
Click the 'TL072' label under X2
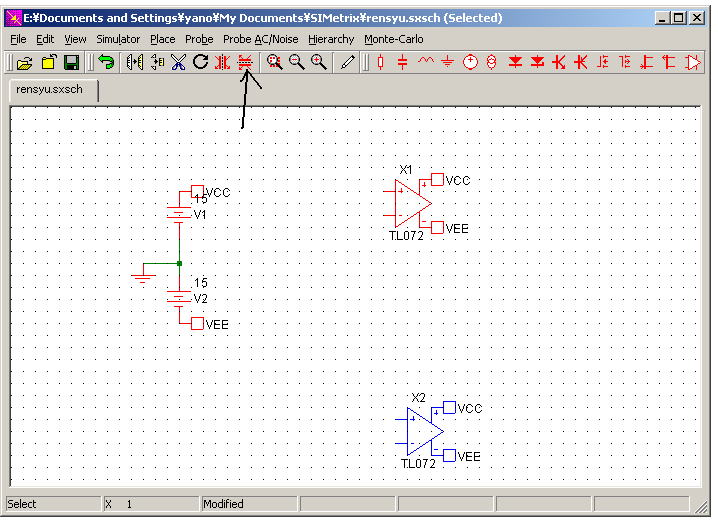click(x=418, y=464)
